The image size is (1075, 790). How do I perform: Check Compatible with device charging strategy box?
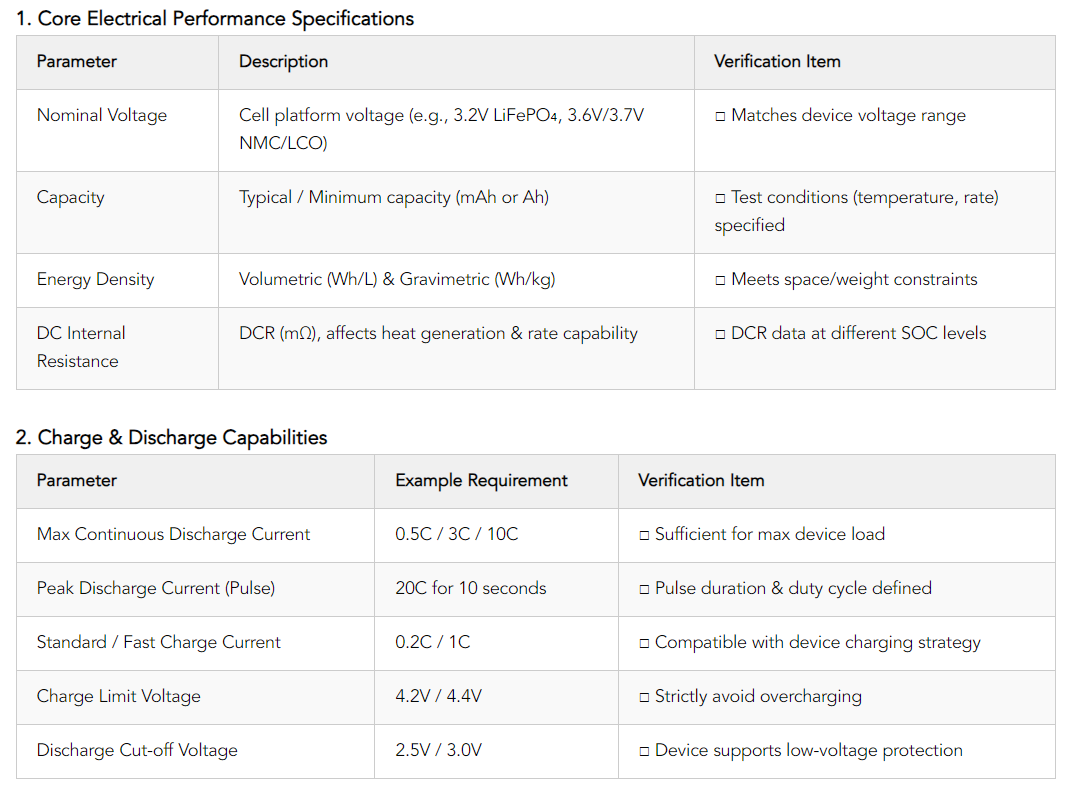pos(644,643)
